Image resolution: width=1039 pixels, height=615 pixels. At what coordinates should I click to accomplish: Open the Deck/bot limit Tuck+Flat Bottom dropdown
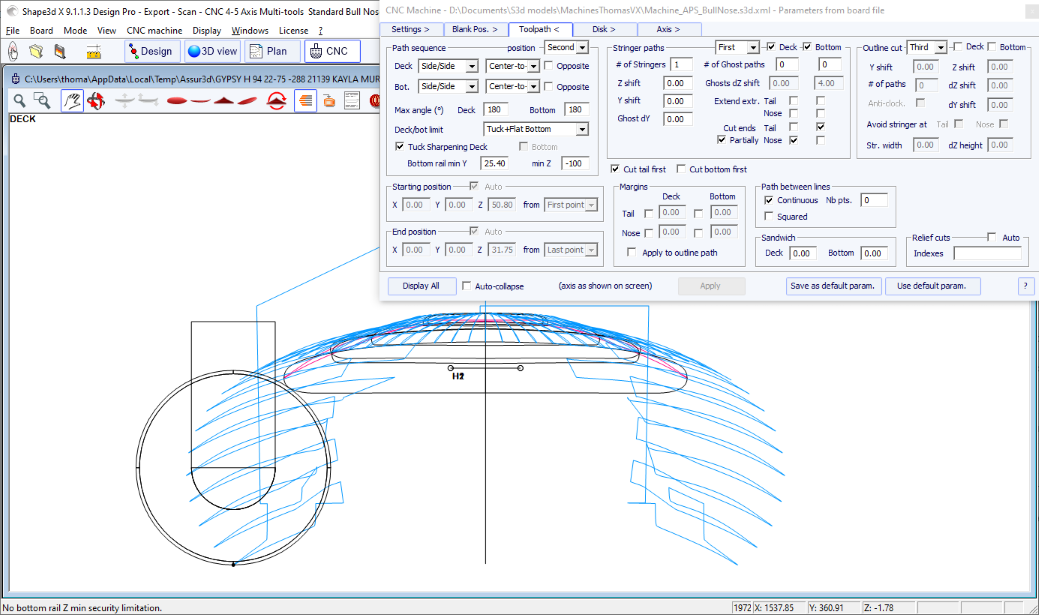(x=536, y=128)
